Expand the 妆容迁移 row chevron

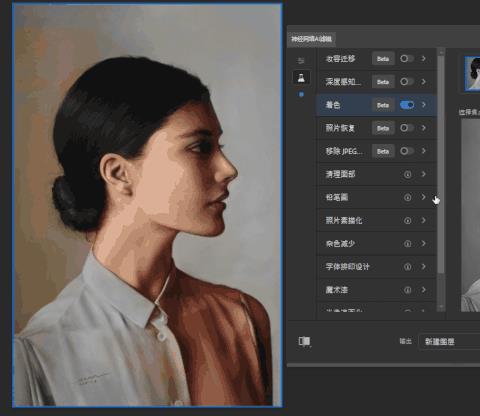[x=423, y=59]
